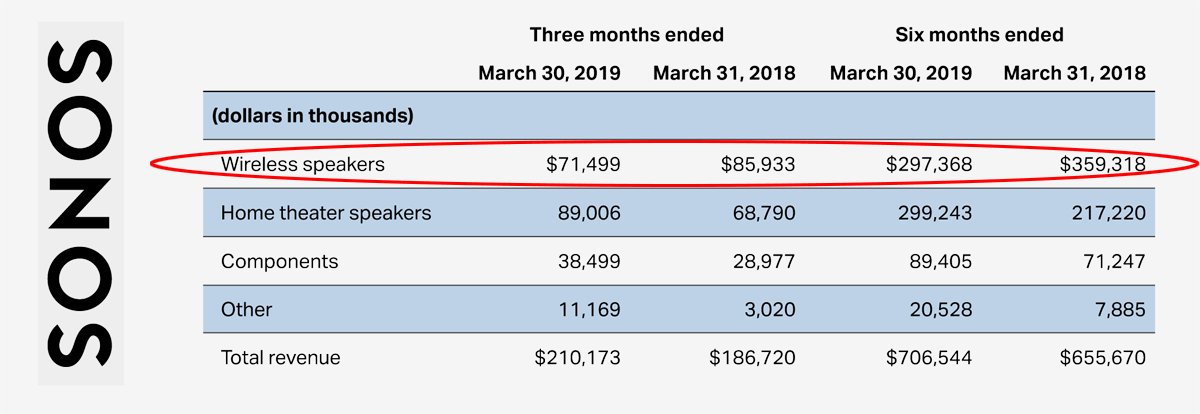Select the Wireless speakers row label
Screen dimensions: 1200x414
click(x=303, y=165)
